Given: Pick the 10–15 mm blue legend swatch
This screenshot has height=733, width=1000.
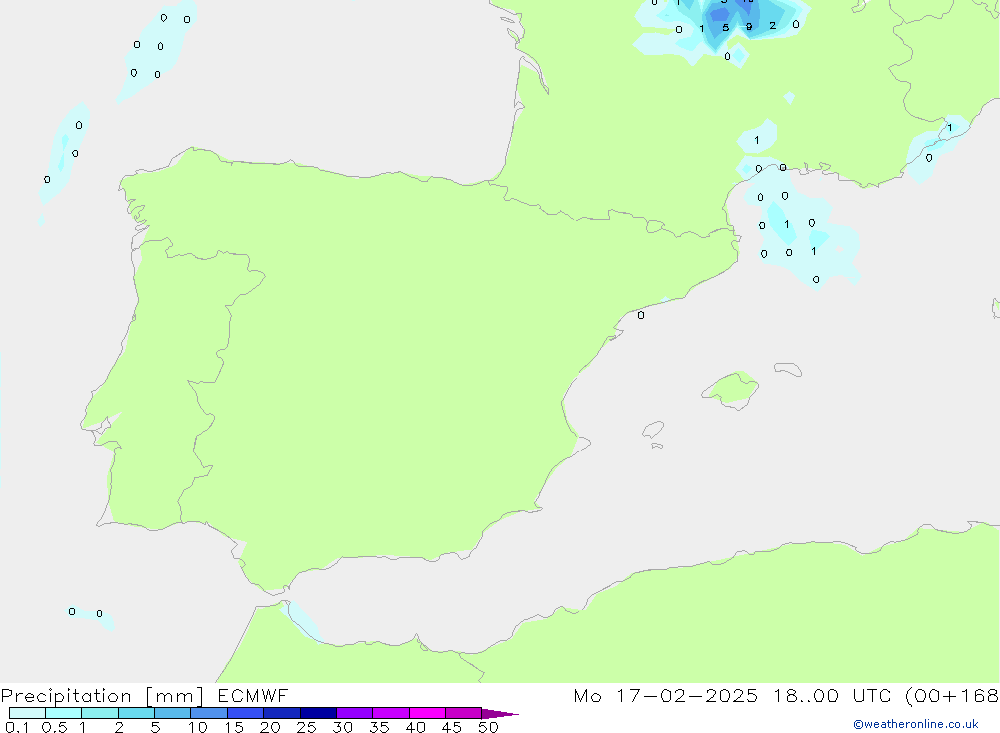Looking at the screenshot, I should pyautogui.click(x=209, y=713).
